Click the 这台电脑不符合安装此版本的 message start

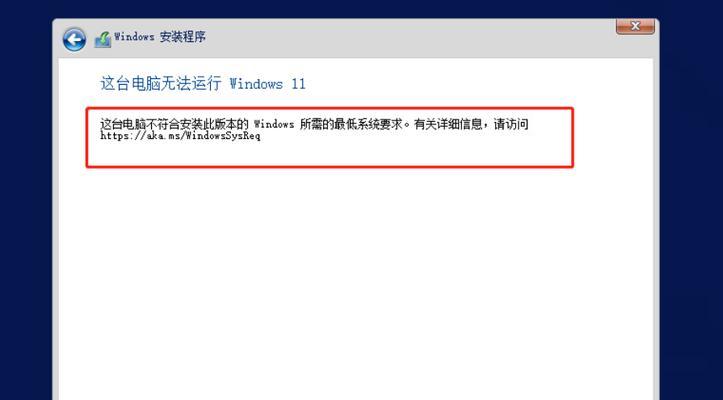coord(175,124)
